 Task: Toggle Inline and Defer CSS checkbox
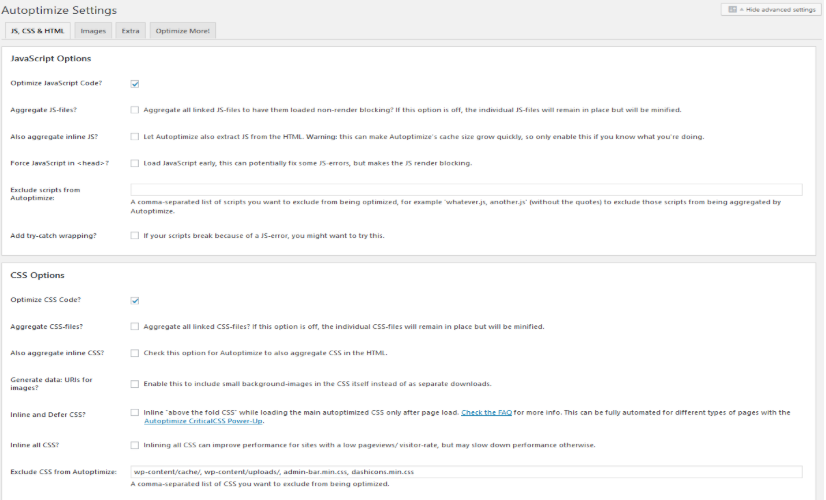[x=135, y=413]
